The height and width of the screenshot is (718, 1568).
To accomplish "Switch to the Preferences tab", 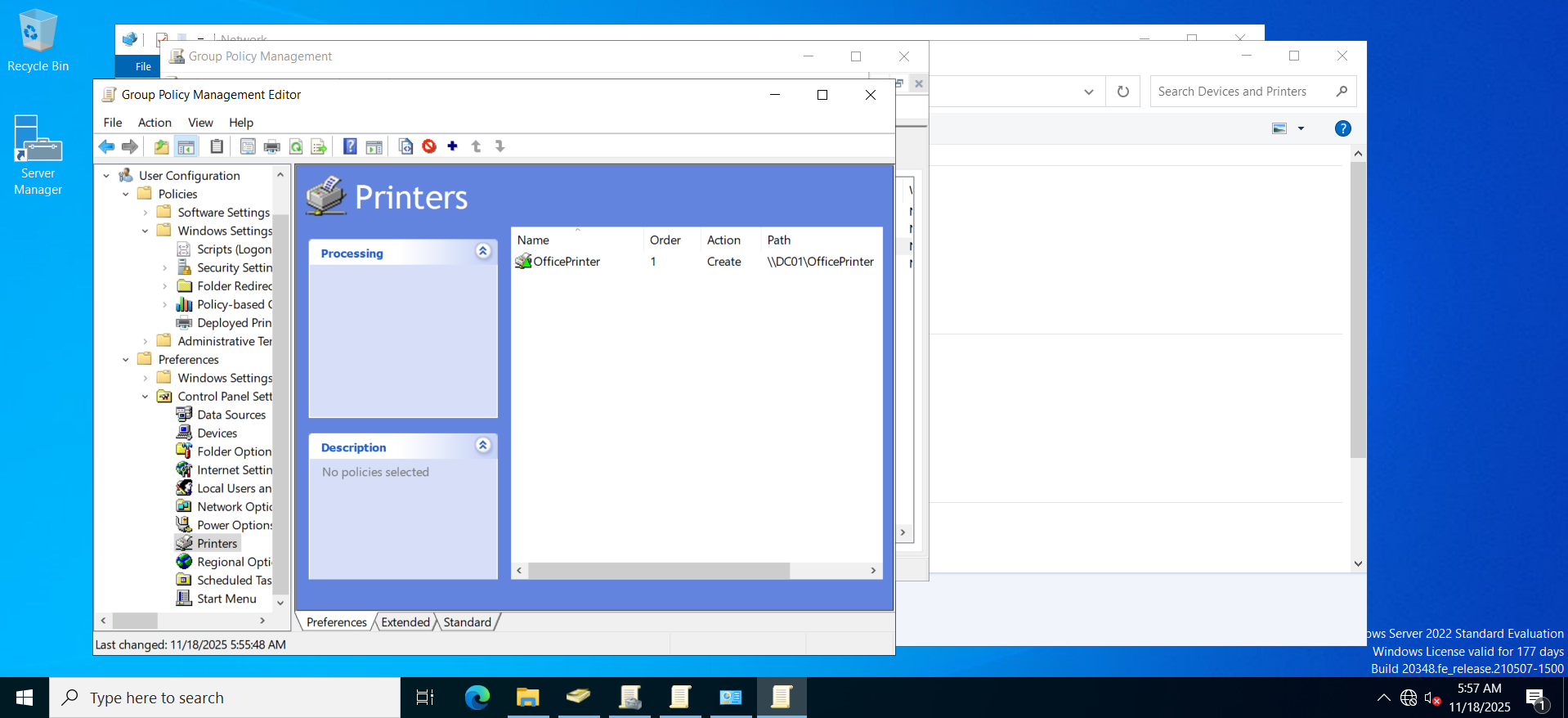I will click(336, 622).
